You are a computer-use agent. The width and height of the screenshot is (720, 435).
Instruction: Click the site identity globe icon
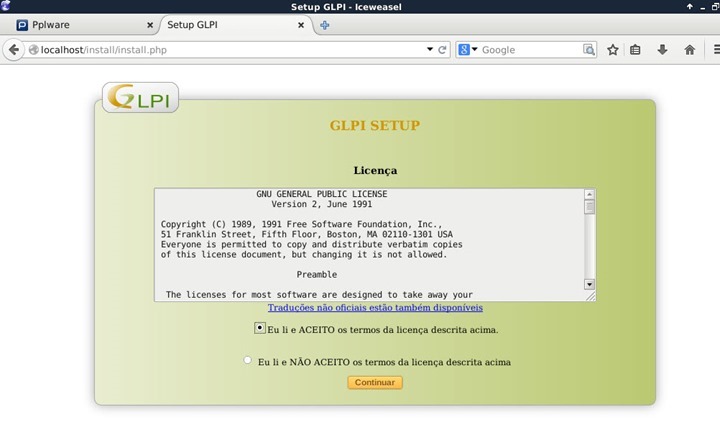34,50
